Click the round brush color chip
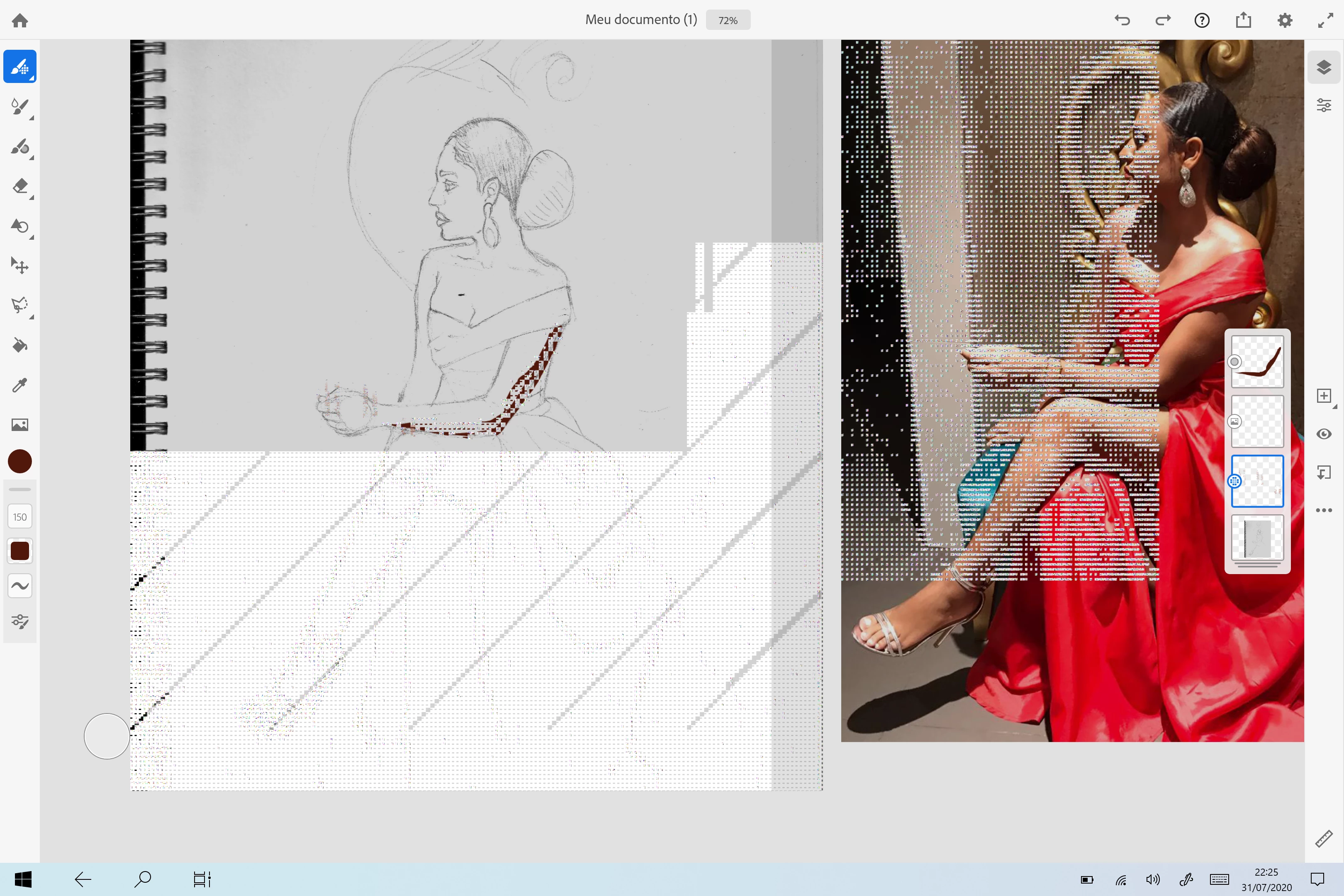The height and width of the screenshot is (896, 1344). coord(20,461)
